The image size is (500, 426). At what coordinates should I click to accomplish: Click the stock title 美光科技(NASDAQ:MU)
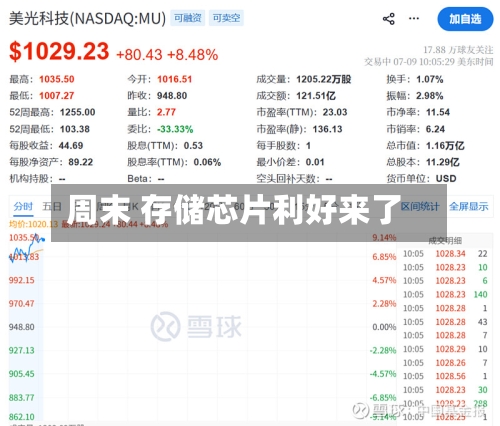tap(87, 18)
